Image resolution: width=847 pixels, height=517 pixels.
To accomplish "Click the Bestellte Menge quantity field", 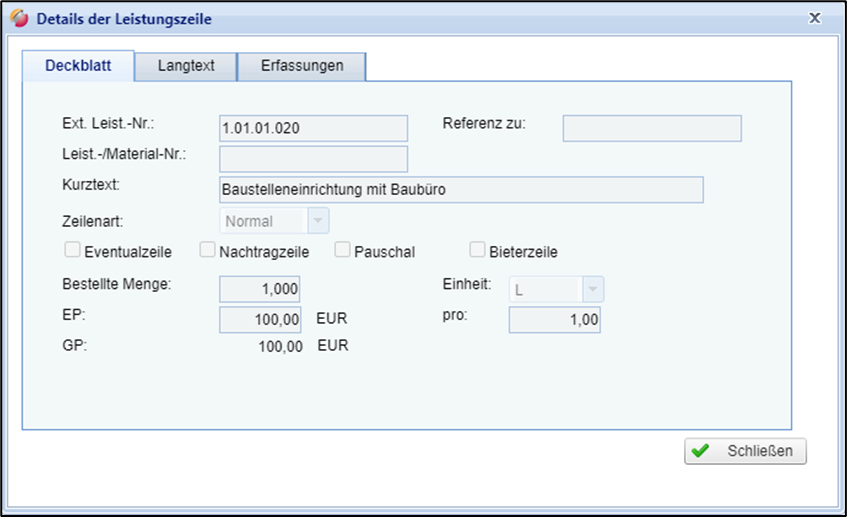I will click(260, 289).
